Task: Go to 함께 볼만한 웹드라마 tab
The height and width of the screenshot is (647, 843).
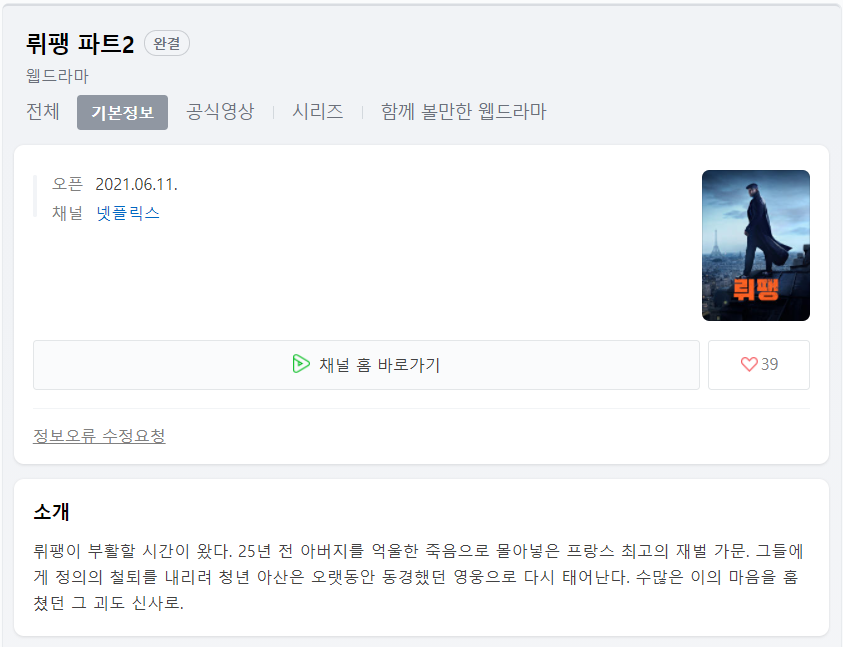Action: 463,112
